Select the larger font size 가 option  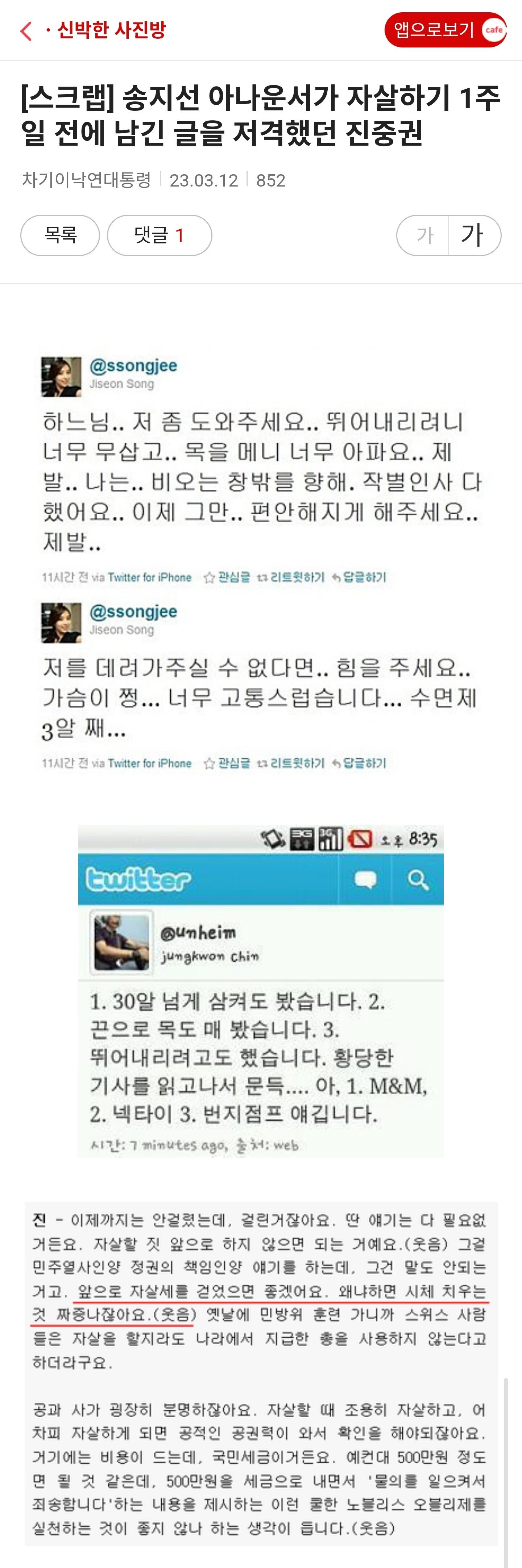coord(474,235)
